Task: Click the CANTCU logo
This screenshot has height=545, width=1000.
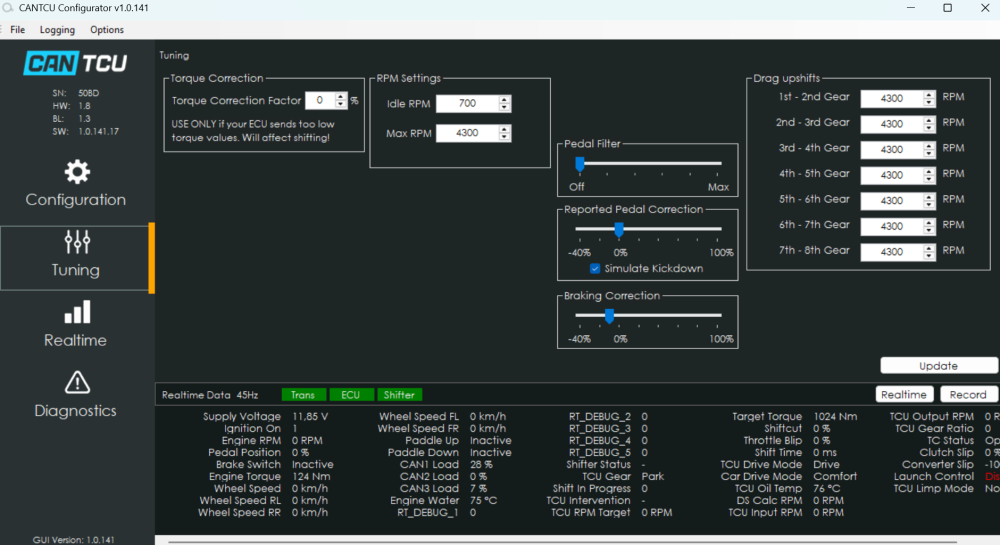Action: pos(76,64)
